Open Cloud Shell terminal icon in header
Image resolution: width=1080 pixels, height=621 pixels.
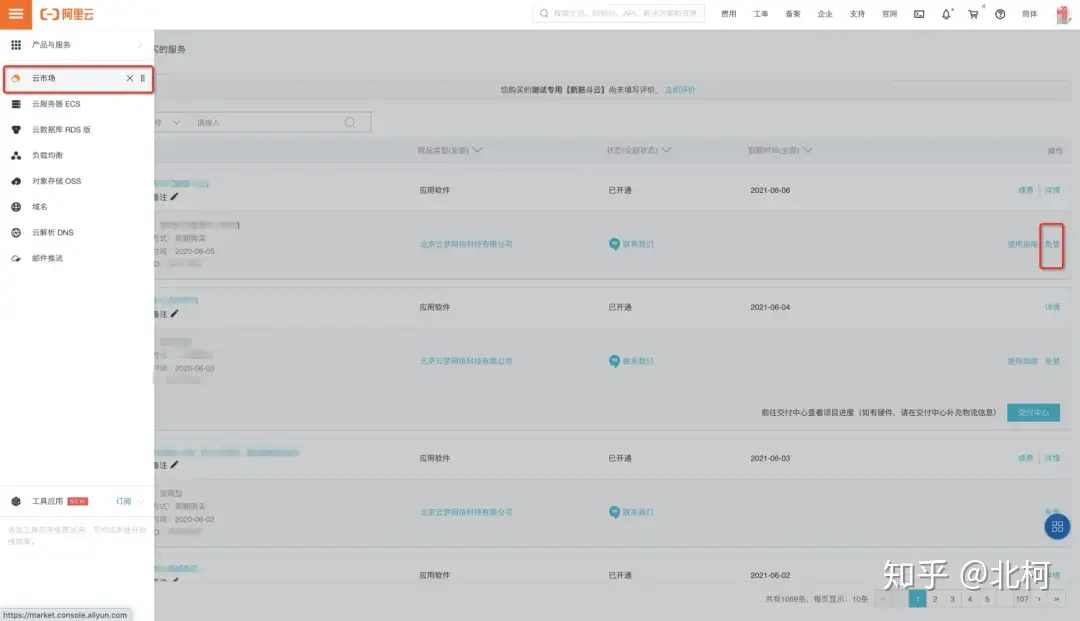(918, 14)
